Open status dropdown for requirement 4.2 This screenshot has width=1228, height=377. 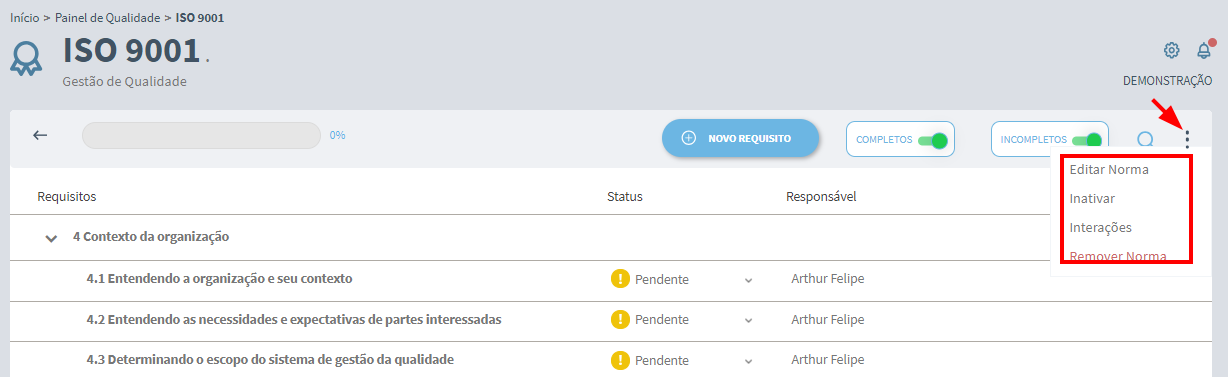coord(748,320)
